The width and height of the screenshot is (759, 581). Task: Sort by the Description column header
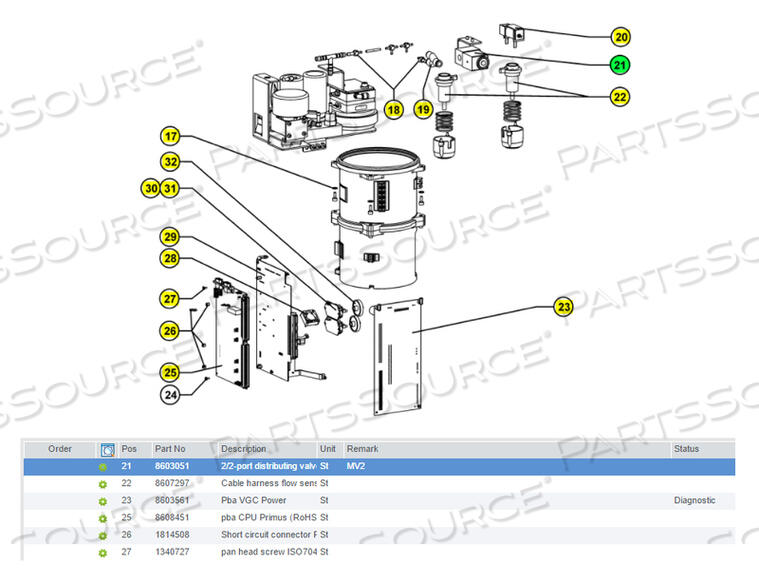tap(243, 449)
